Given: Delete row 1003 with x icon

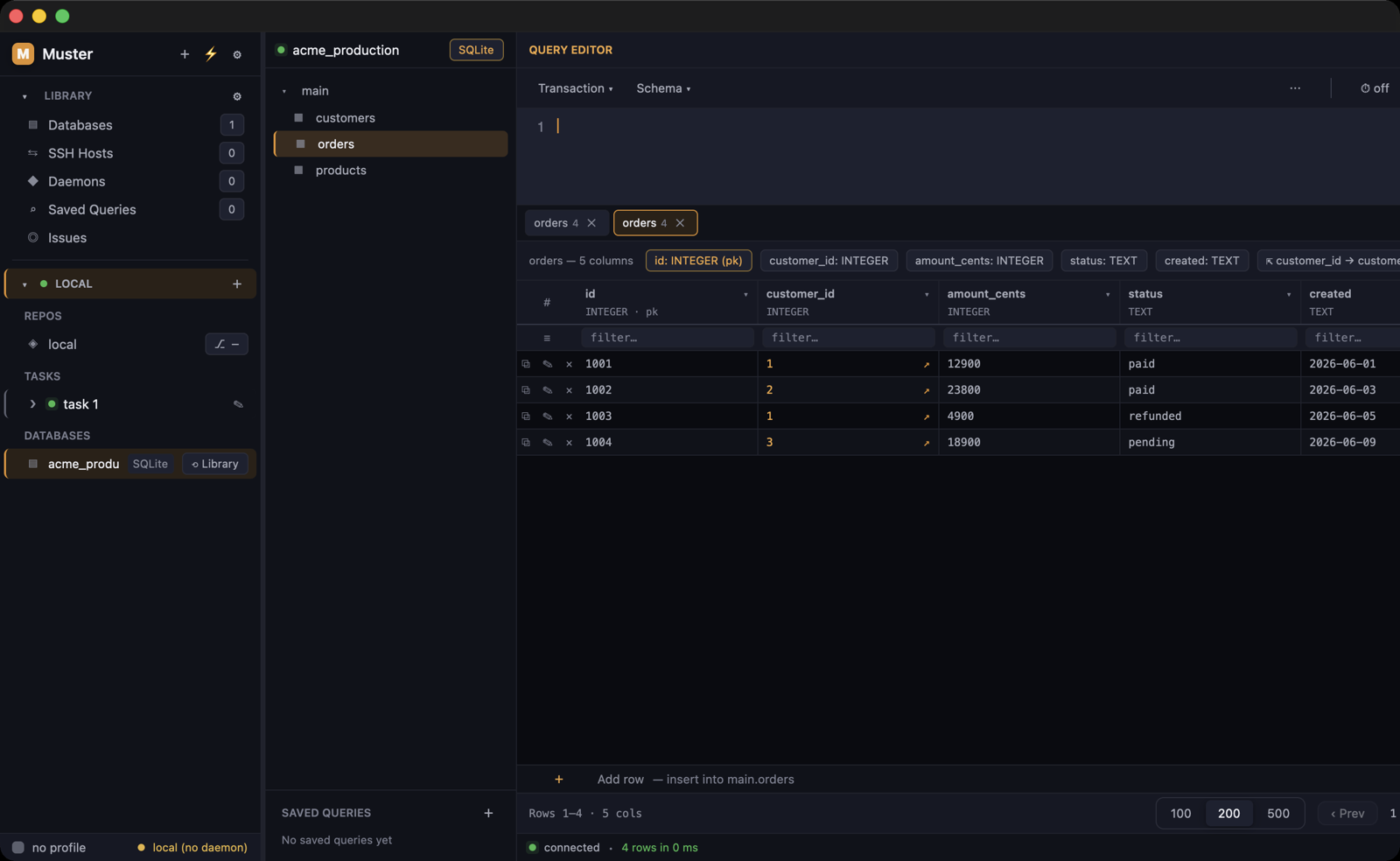Looking at the screenshot, I should 569,416.
